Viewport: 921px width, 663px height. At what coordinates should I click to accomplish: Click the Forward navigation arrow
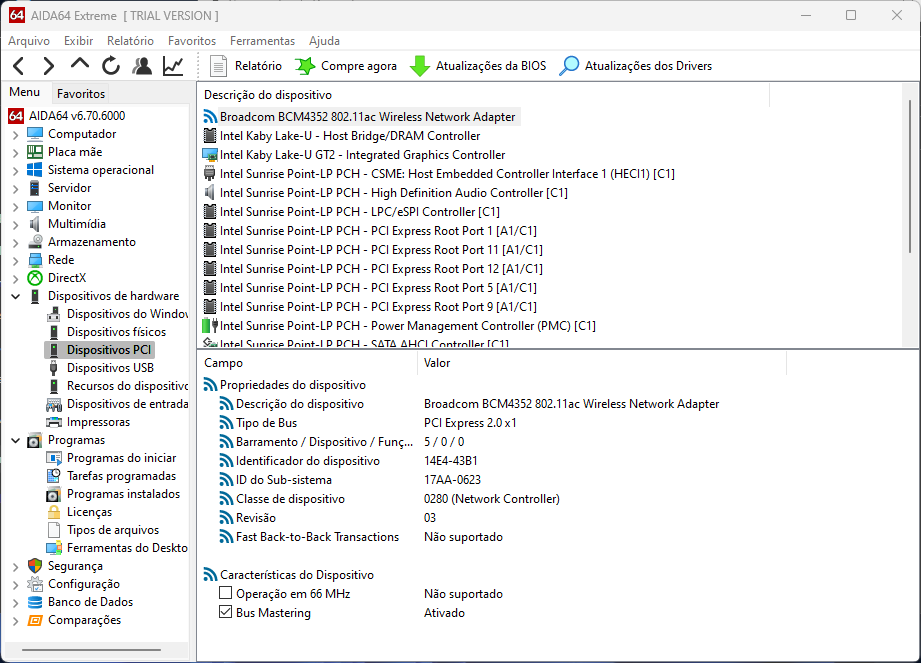(x=49, y=66)
